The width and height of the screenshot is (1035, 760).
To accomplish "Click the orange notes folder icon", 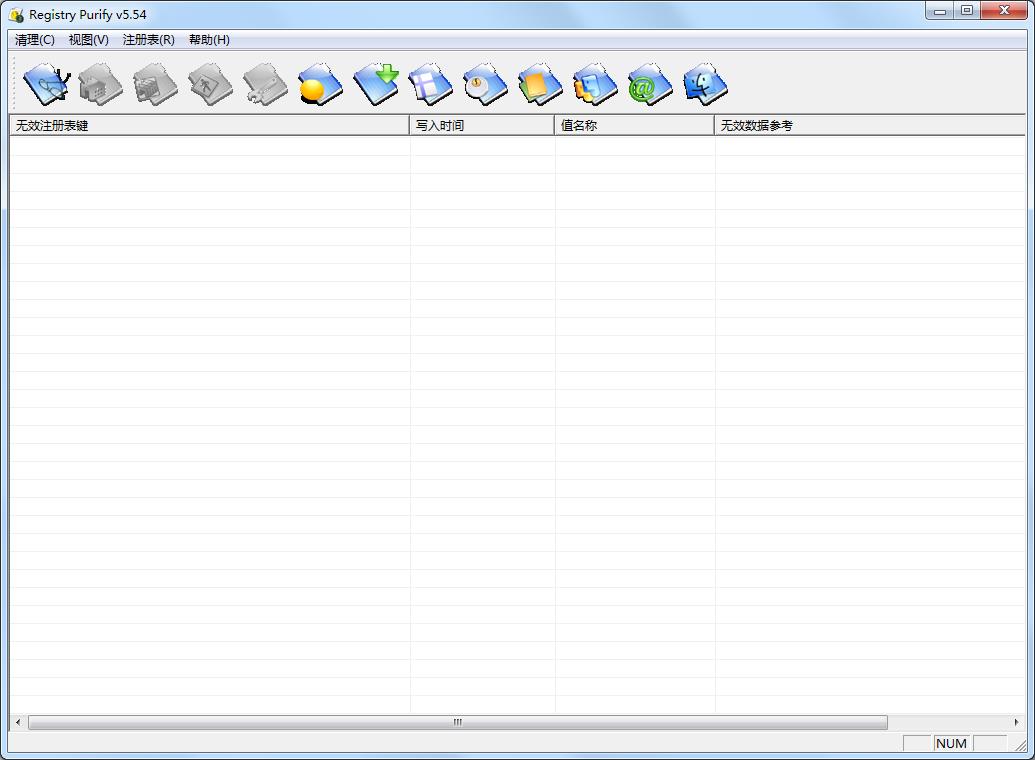I will click(540, 85).
